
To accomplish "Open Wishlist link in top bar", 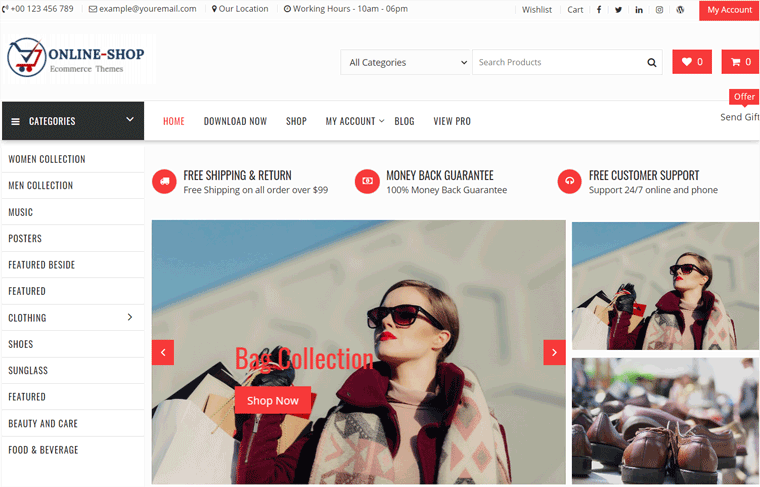I will pyautogui.click(x=537, y=10).
